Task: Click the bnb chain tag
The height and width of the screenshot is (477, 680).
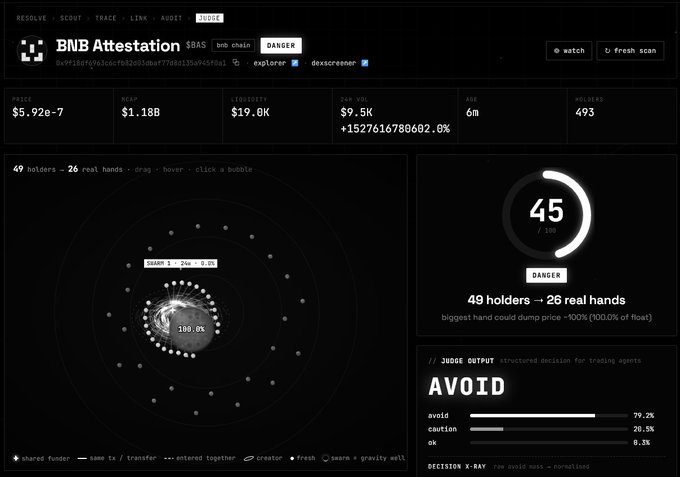Action: (x=233, y=45)
